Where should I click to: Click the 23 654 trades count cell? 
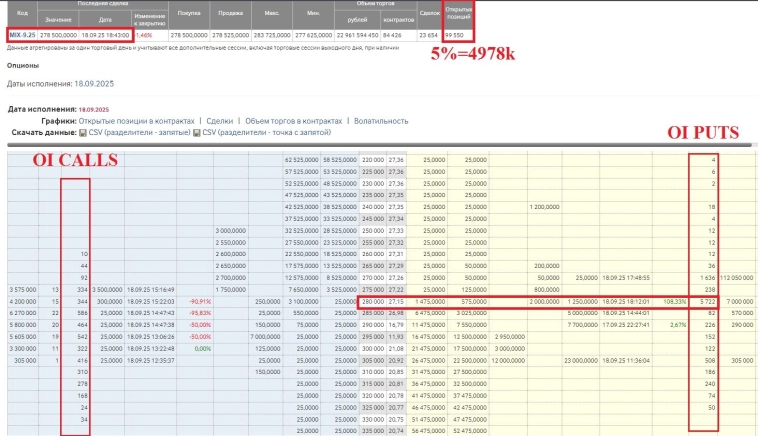(x=429, y=35)
